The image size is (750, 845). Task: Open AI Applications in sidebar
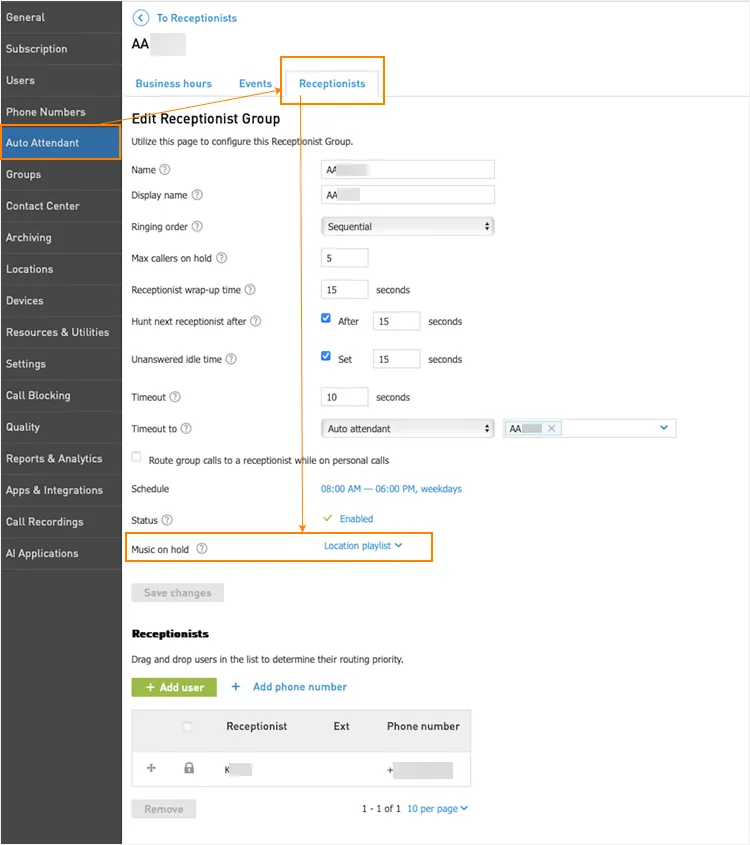pyautogui.click(x=61, y=553)
